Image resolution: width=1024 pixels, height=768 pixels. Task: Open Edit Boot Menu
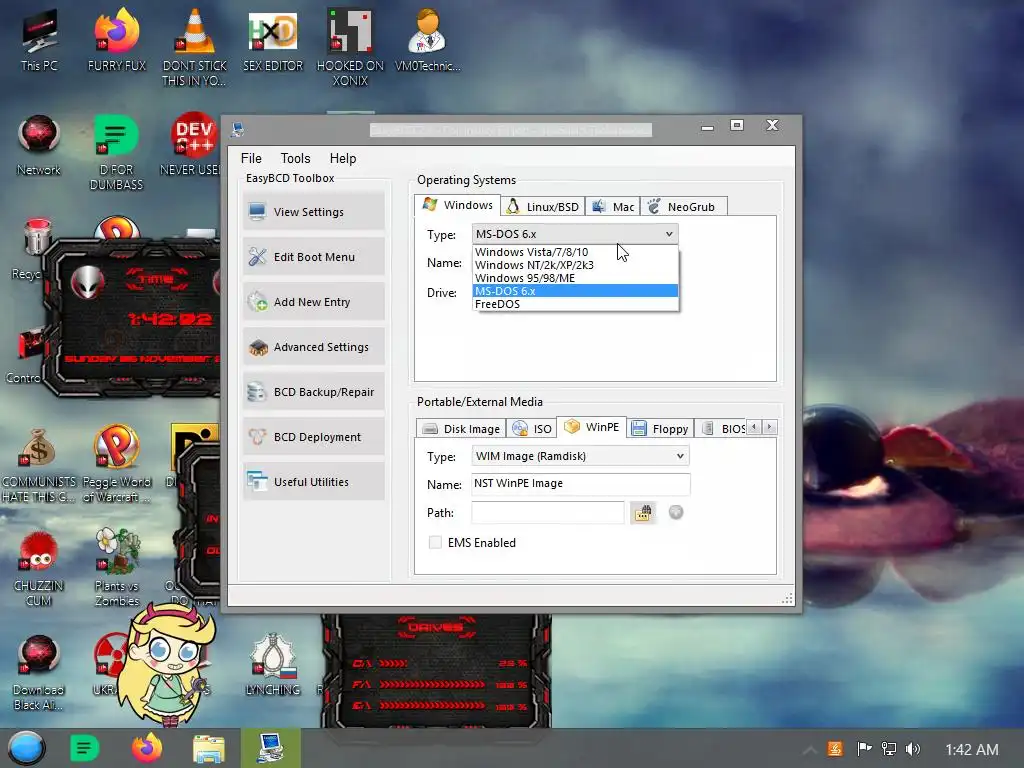click(314, 257)
